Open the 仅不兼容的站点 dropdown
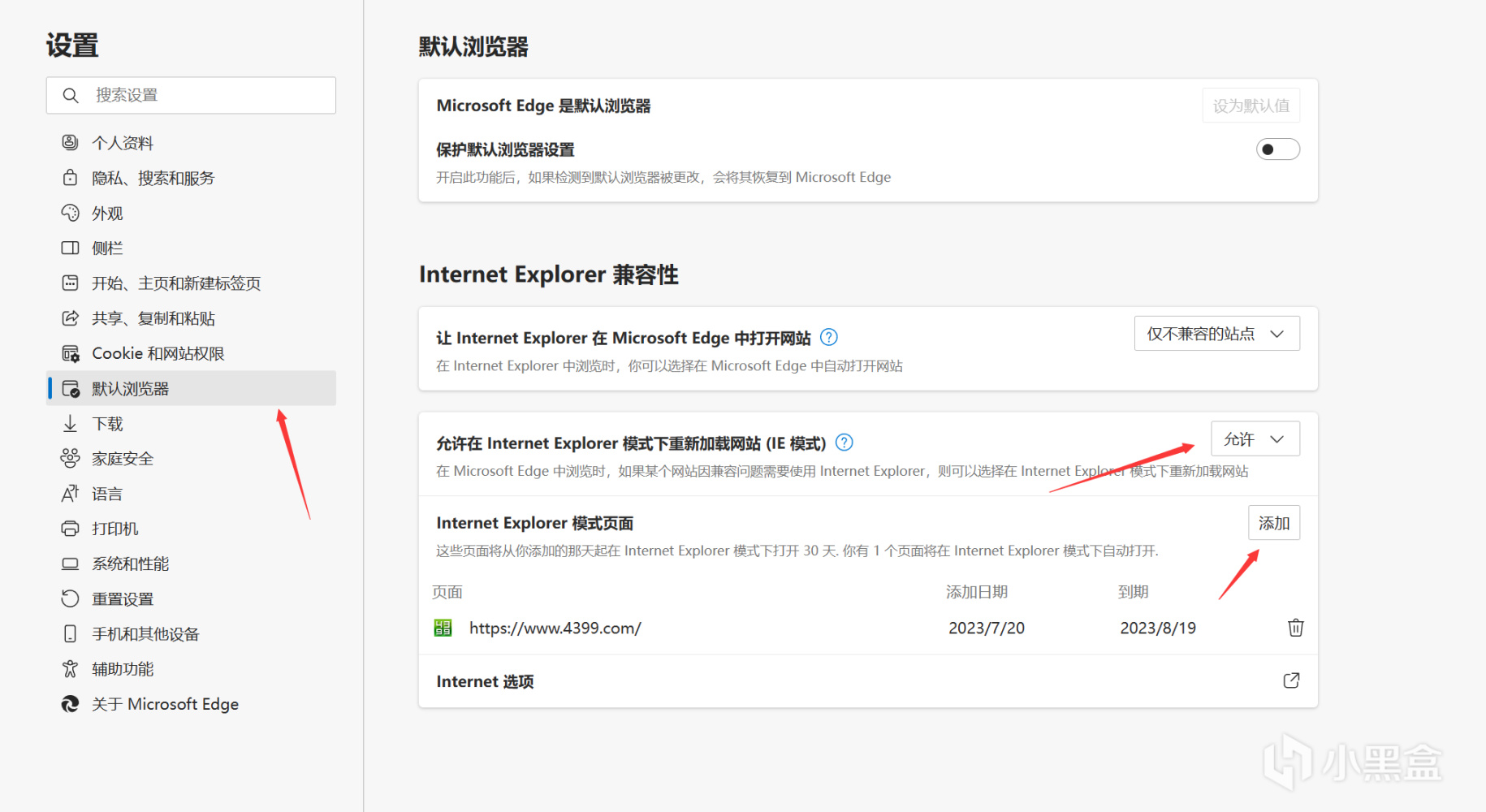Image resolution: width=1486 pixels, height=812 pixels. [1216, 334]
